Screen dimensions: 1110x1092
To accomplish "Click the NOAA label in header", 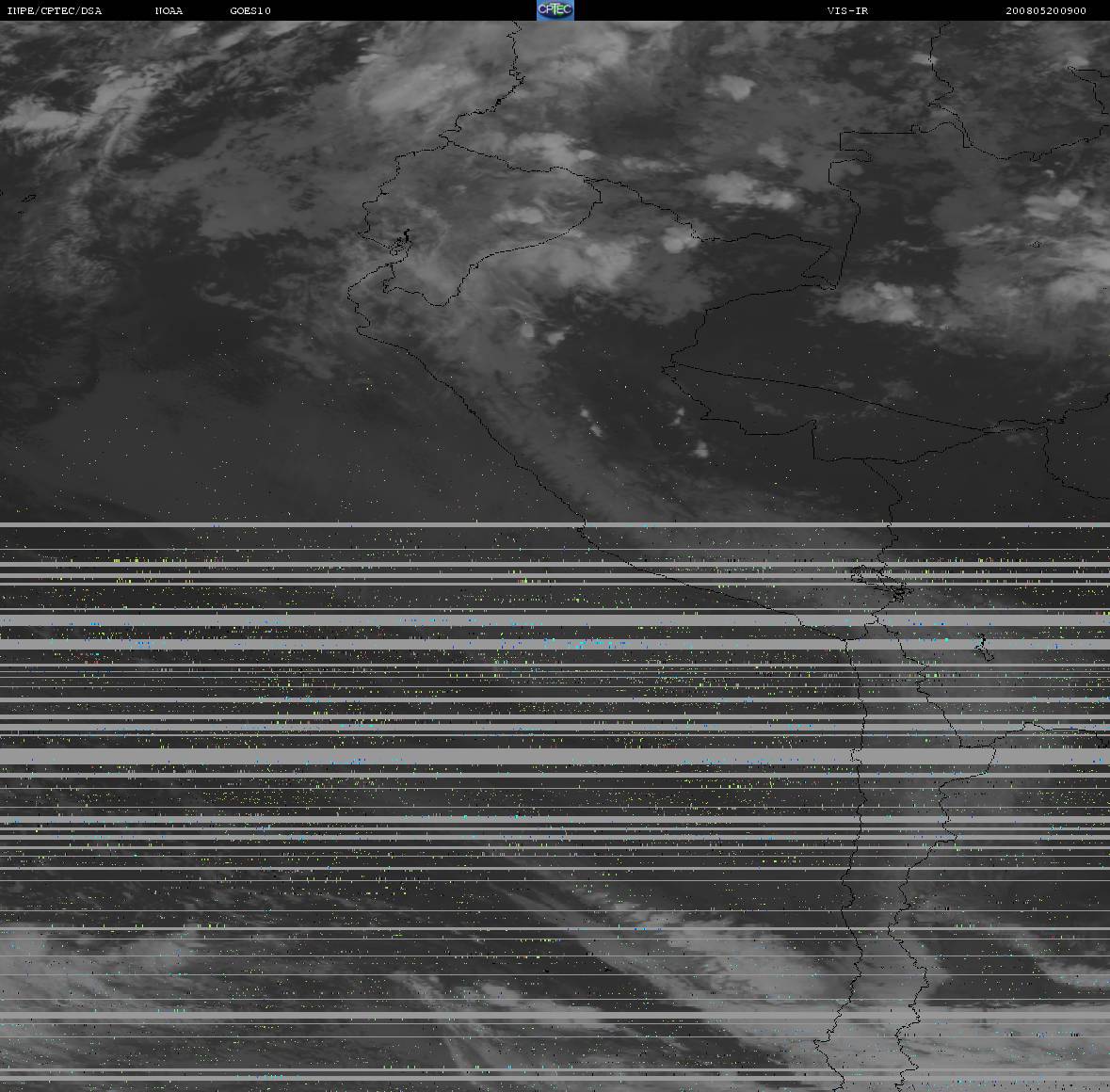I will pos(169,10).
